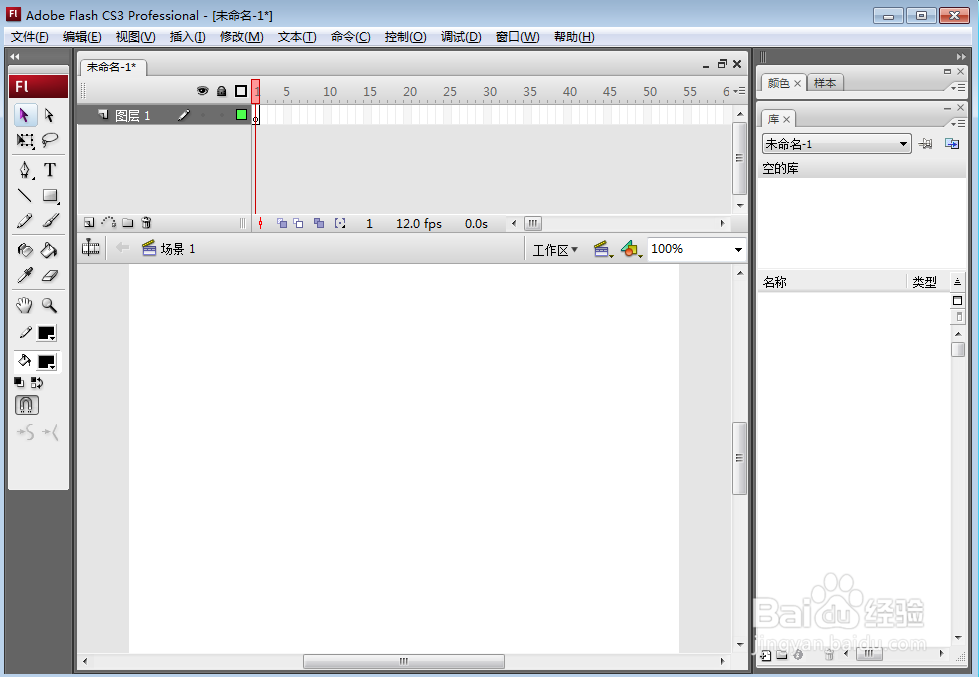Viewport: 979px width, 677px height.
Task: Select the Selection arrow tool
Action: coord(25,116)
